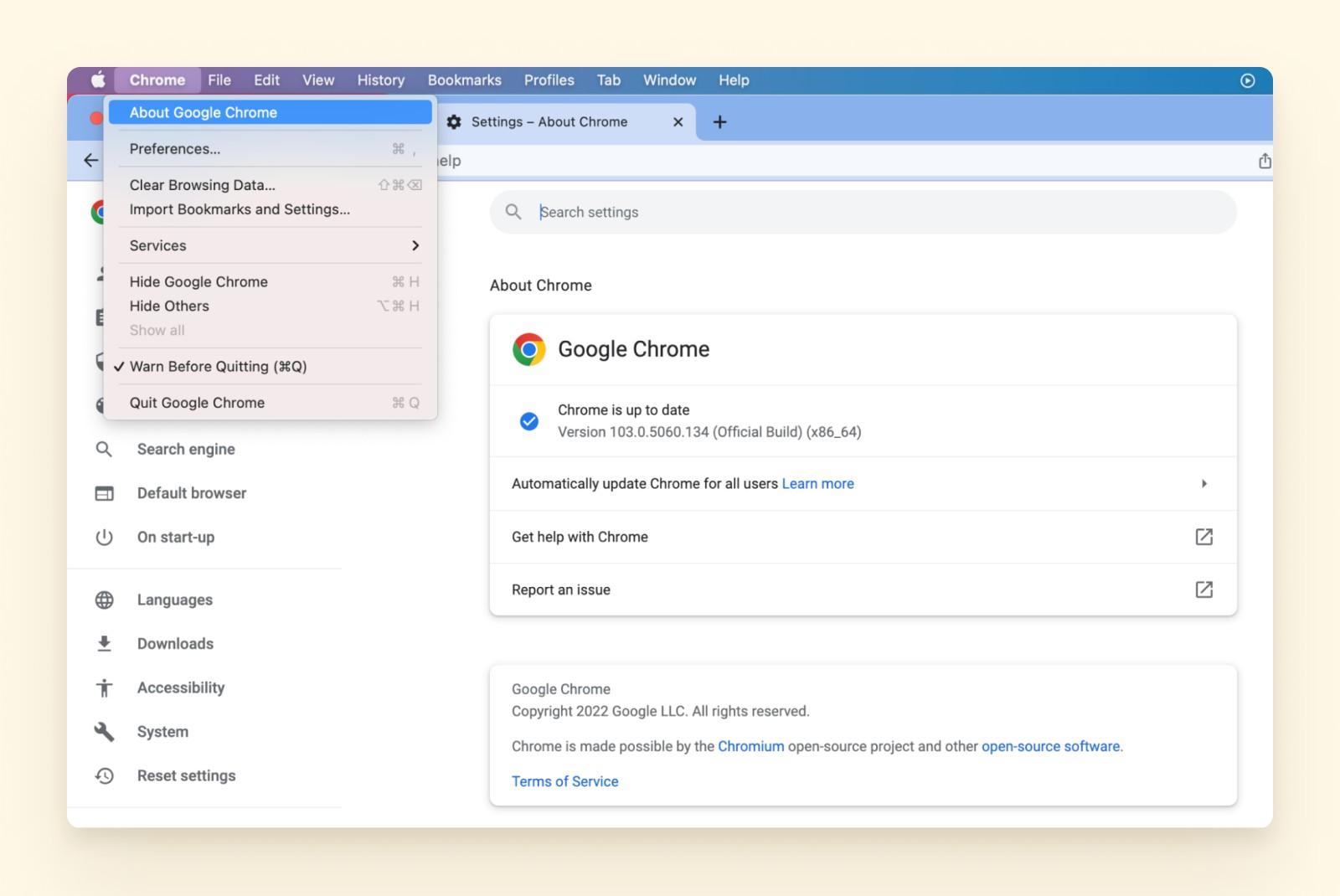This screenshot has height=896, width=1340.
Task: Click the On start-up power icon
Action: click(x=104, y=537)
